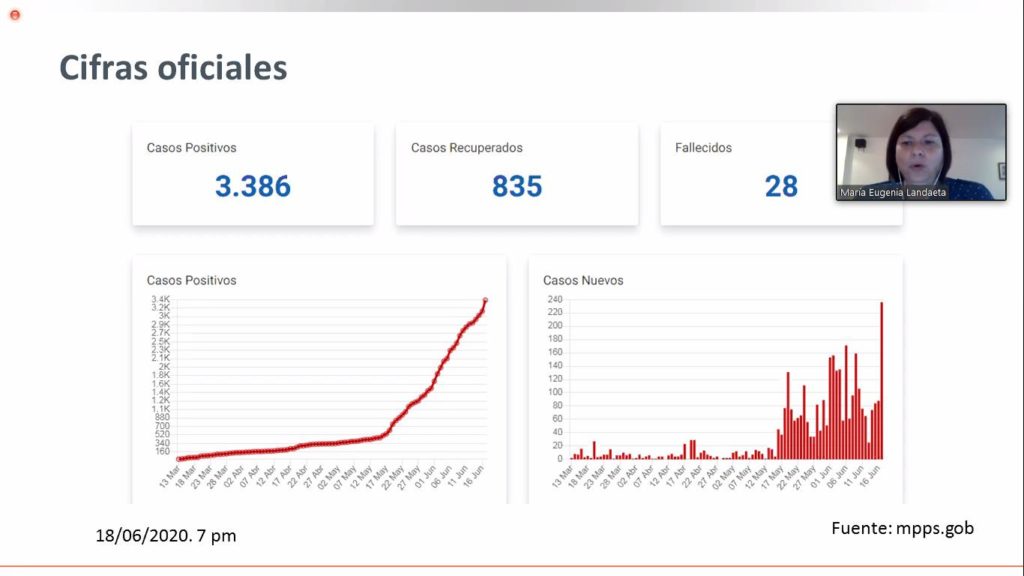Click the 3.386 positive cases number
The height and width of the screenshot is (576, 1024).
pyautogui.click(x=252, y=186)
